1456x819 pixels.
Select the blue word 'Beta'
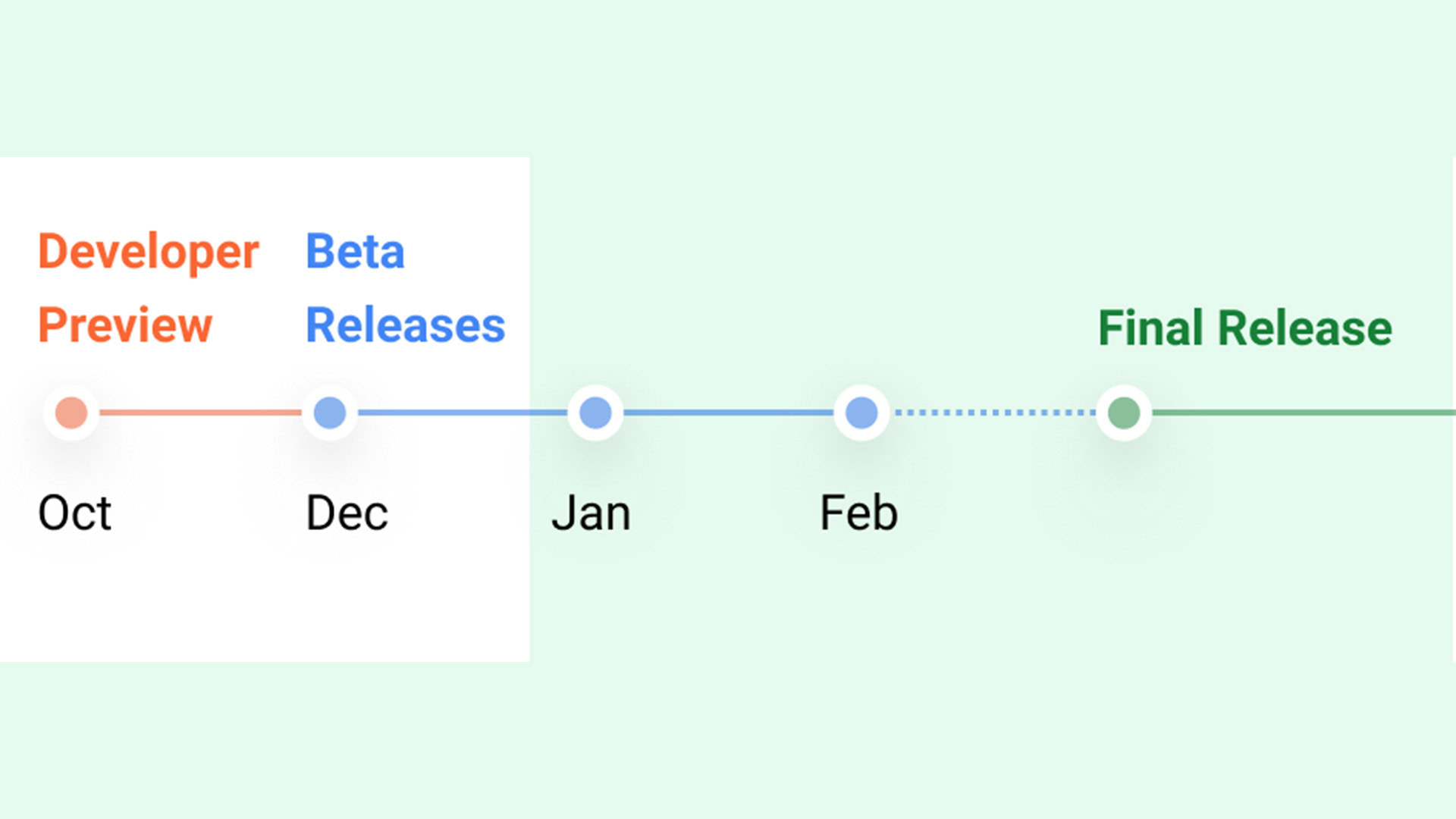(355, 252)
